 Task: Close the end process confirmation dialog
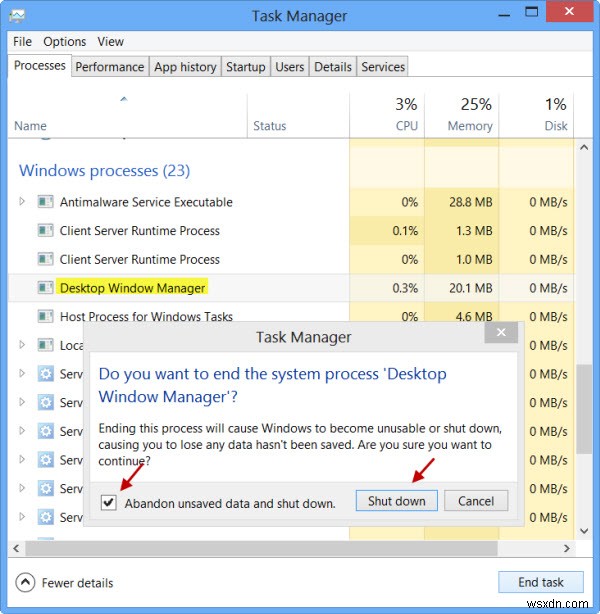[501, 332]
